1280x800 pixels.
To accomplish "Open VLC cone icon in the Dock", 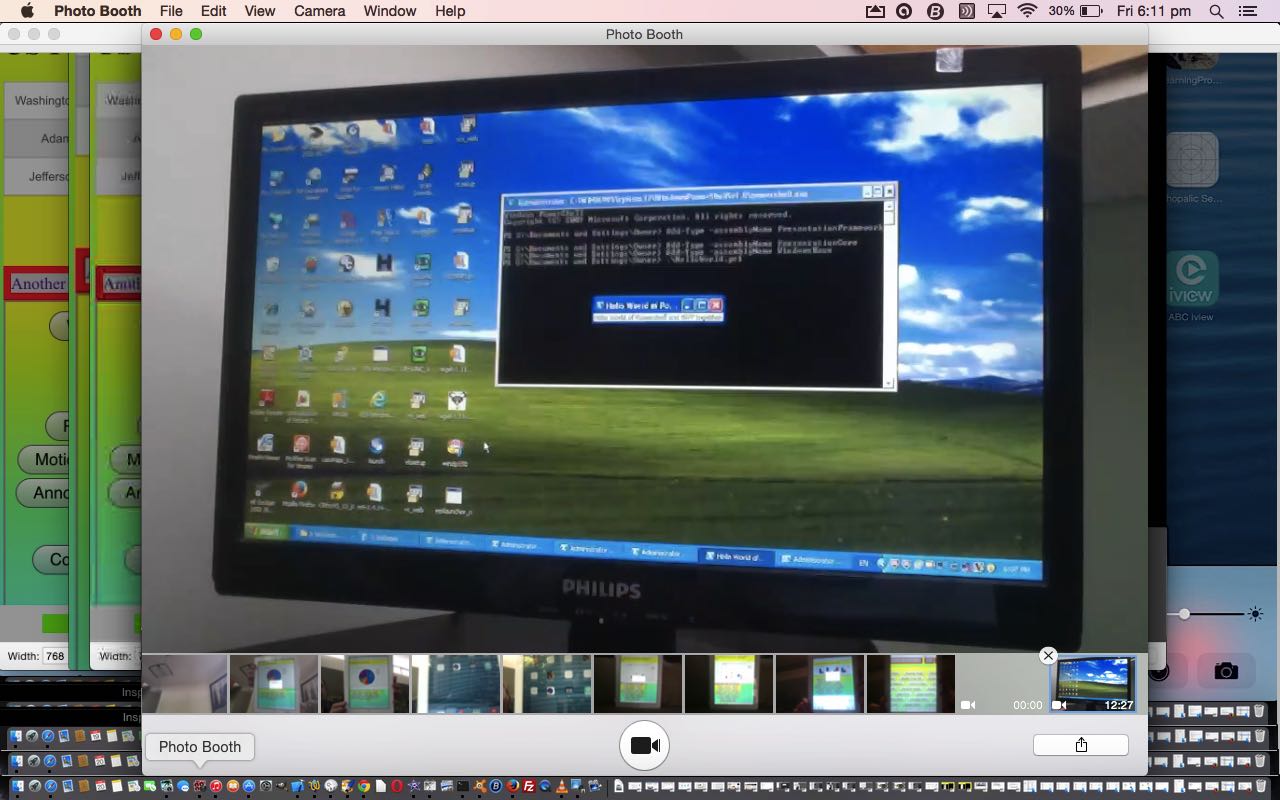I will (562, 786).
